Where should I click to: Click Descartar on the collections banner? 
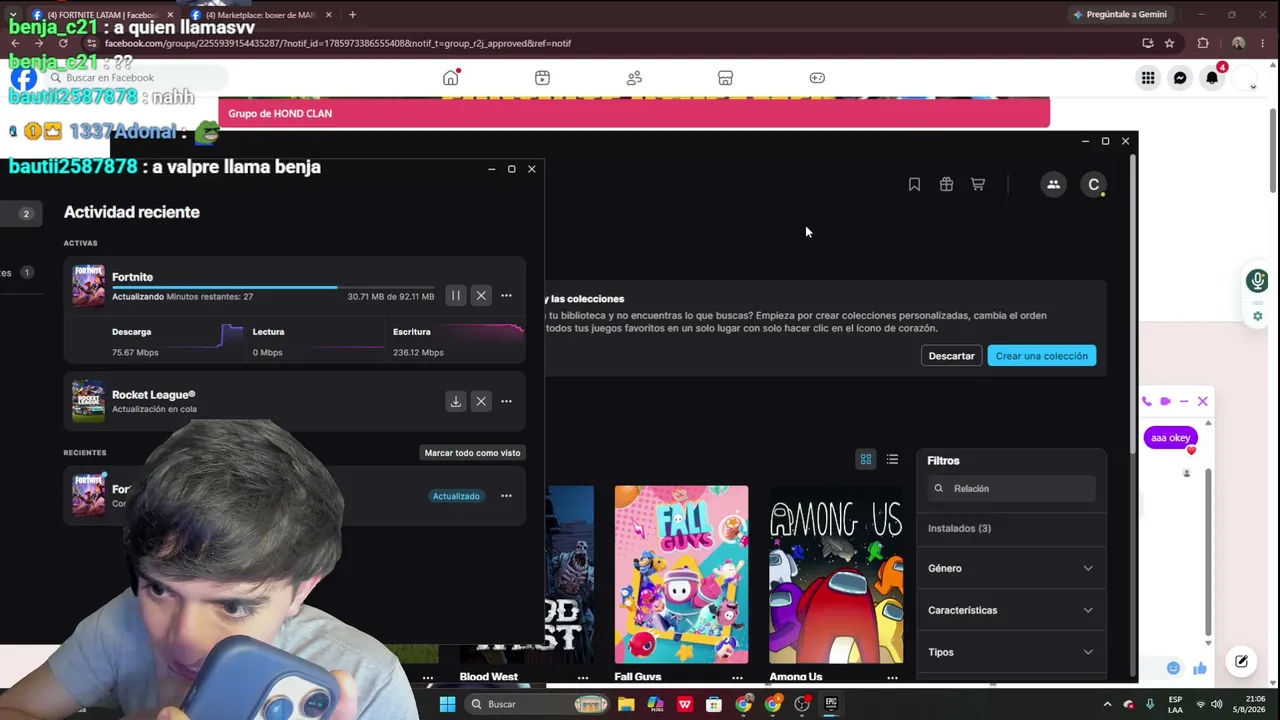pyautogui.click(x=951, y=356)
